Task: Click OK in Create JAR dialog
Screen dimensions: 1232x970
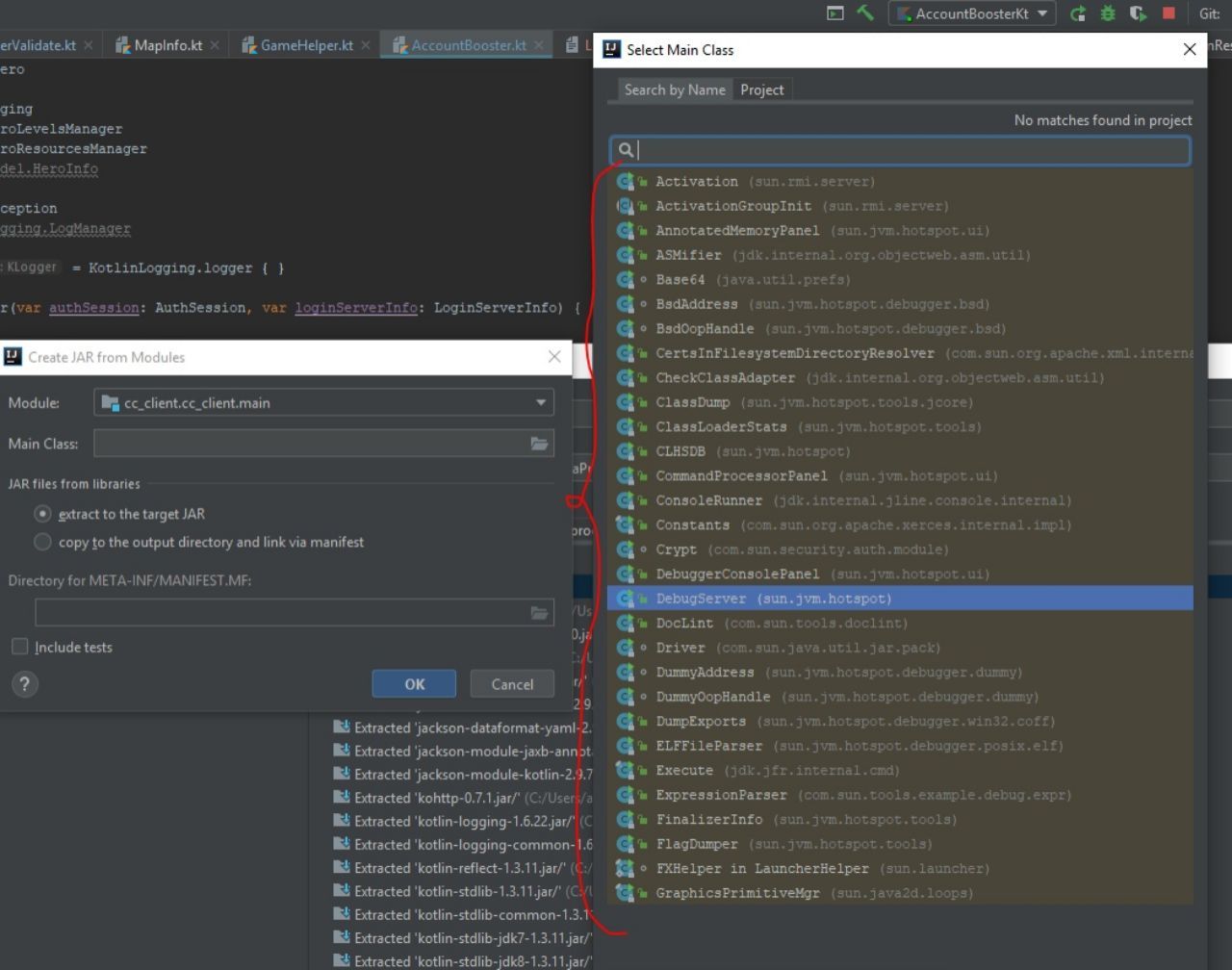Action: (x=414, y=684)
